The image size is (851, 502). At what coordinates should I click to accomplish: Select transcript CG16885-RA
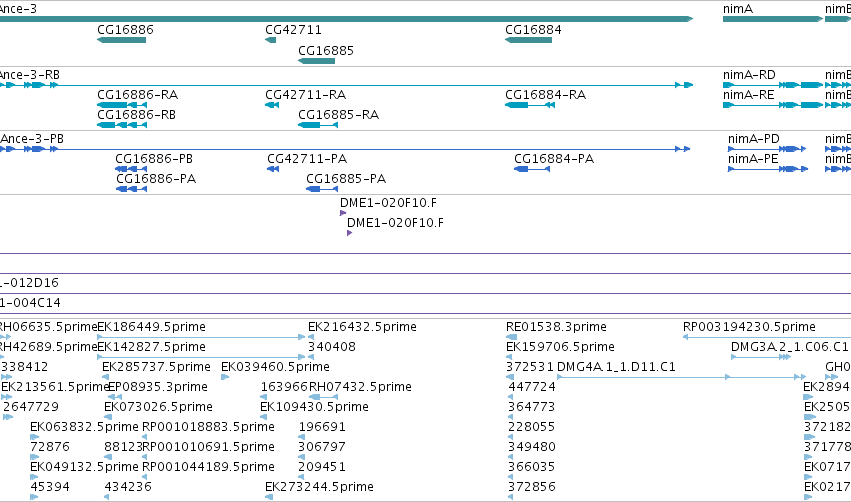pyautogui.click(x=318, y=125)
